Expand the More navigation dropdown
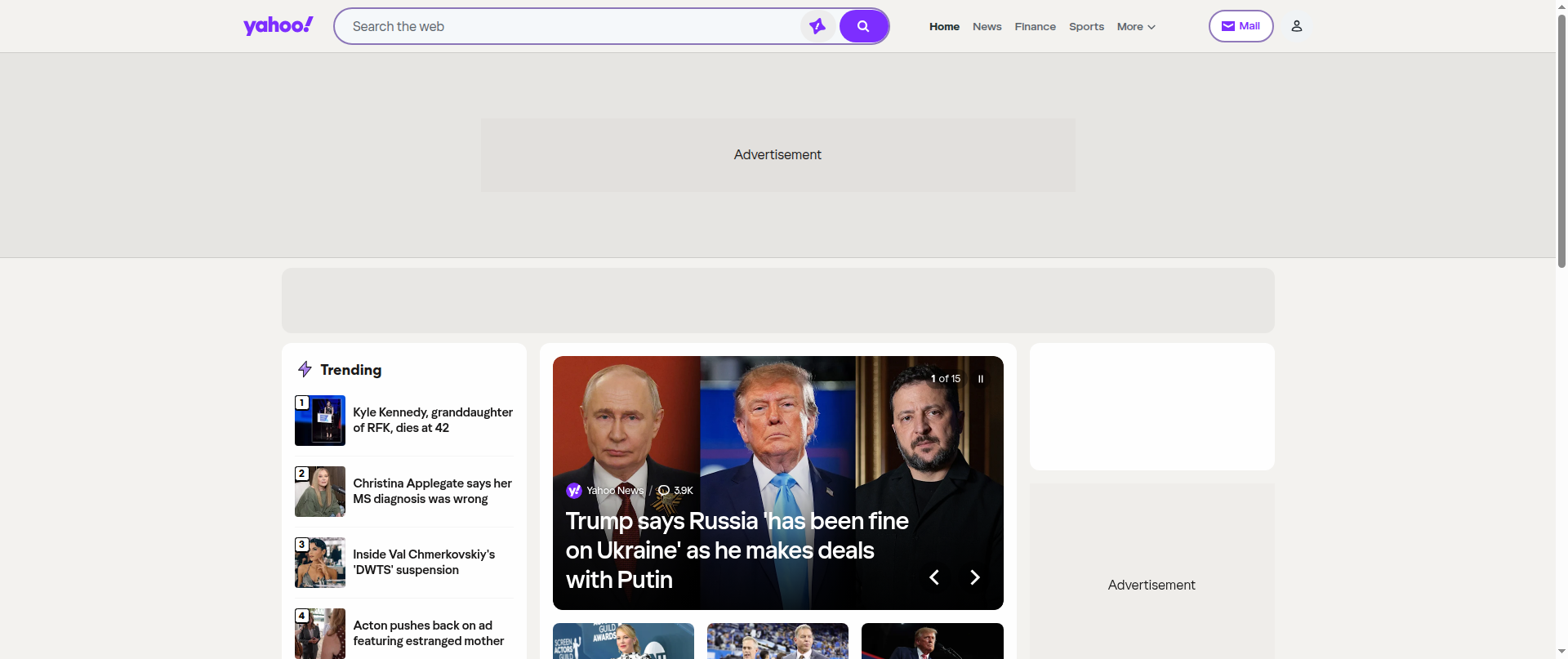This screenshot has width=1568, height=659. (1136, 26)
